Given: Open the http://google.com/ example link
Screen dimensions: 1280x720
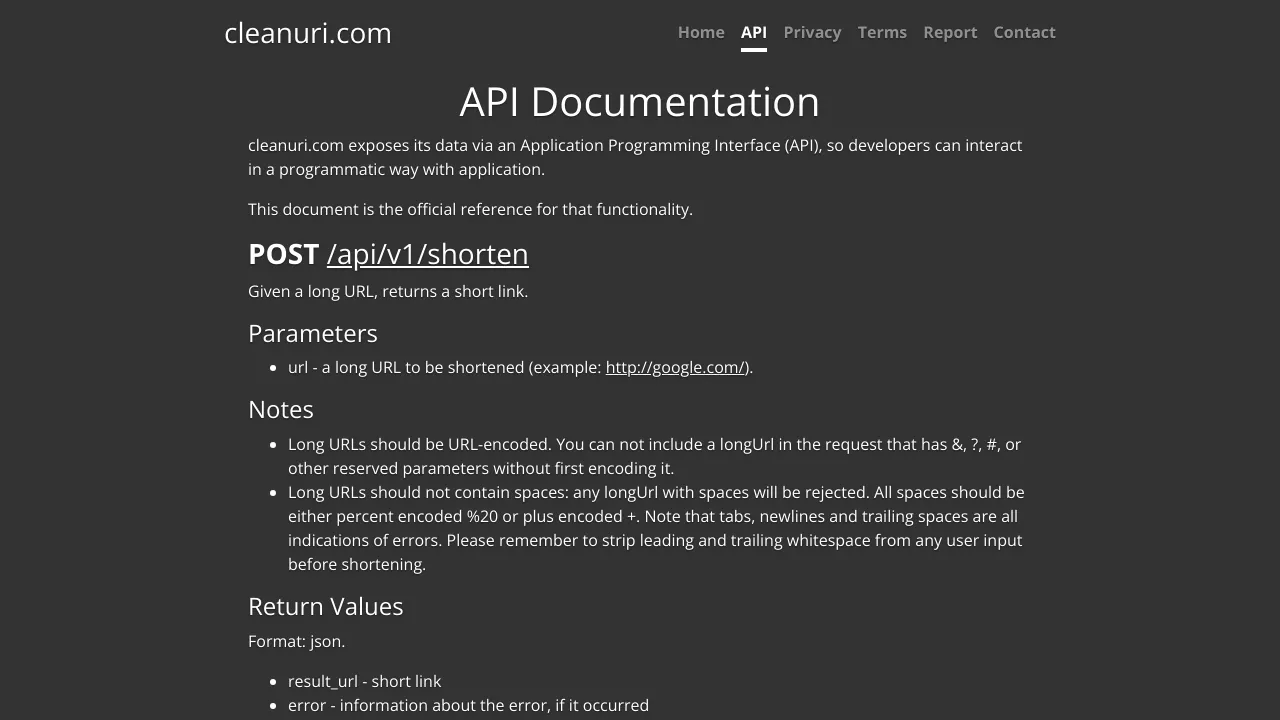Looking at the screenshot, I should pos(675,367).
